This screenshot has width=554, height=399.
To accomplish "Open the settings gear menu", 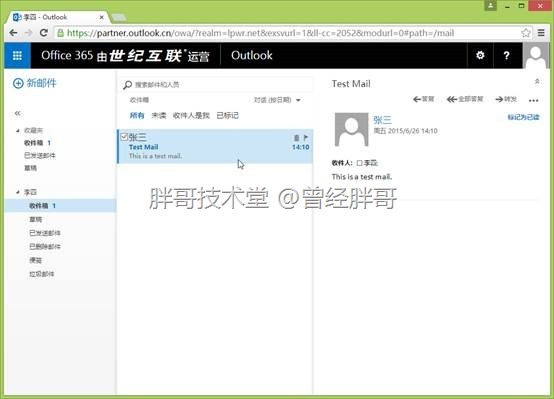I will click(x=480, y=55).
